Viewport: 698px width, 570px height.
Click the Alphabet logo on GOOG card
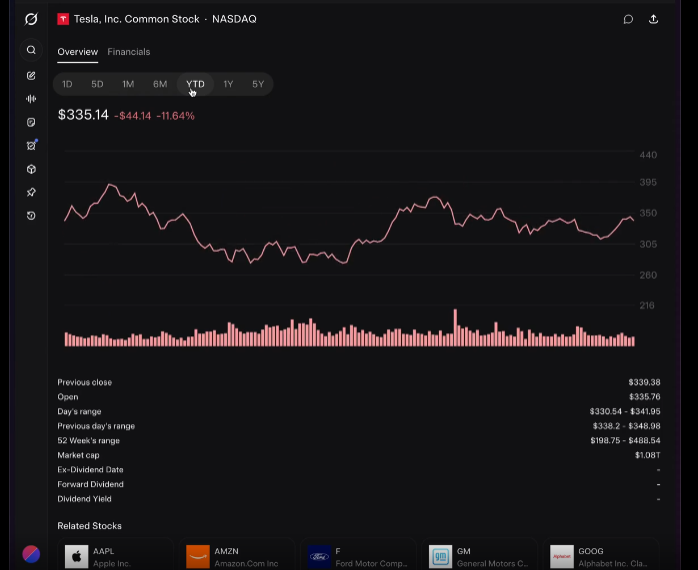pos(562,557)
